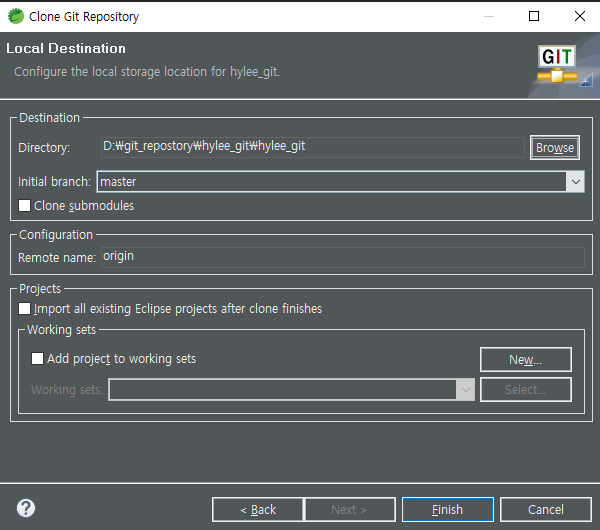The width and height of the screenshot is (600, 530).
Task: Click the New... working set button
Action: coord(525,360)
